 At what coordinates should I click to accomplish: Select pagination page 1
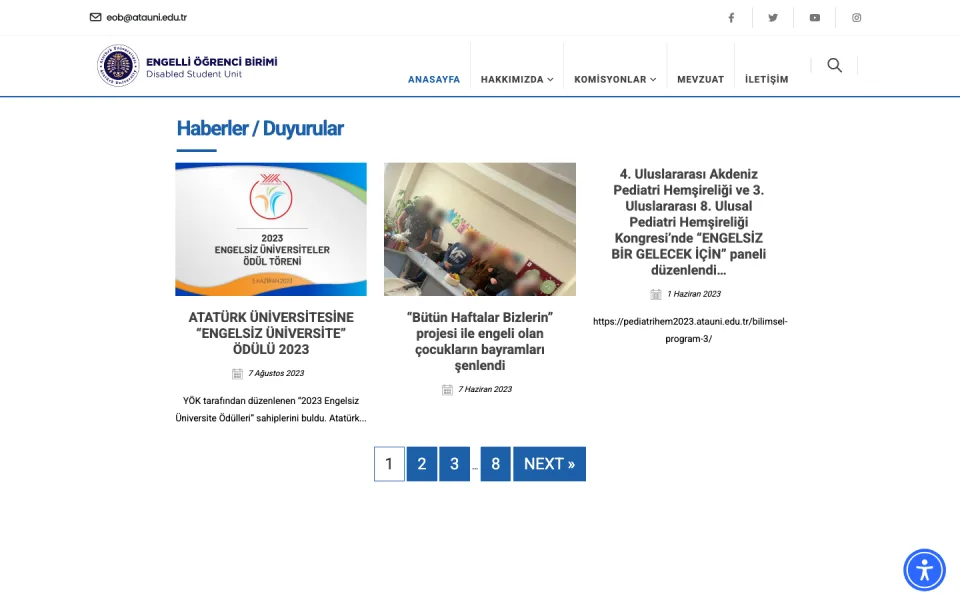pos(389,464)
